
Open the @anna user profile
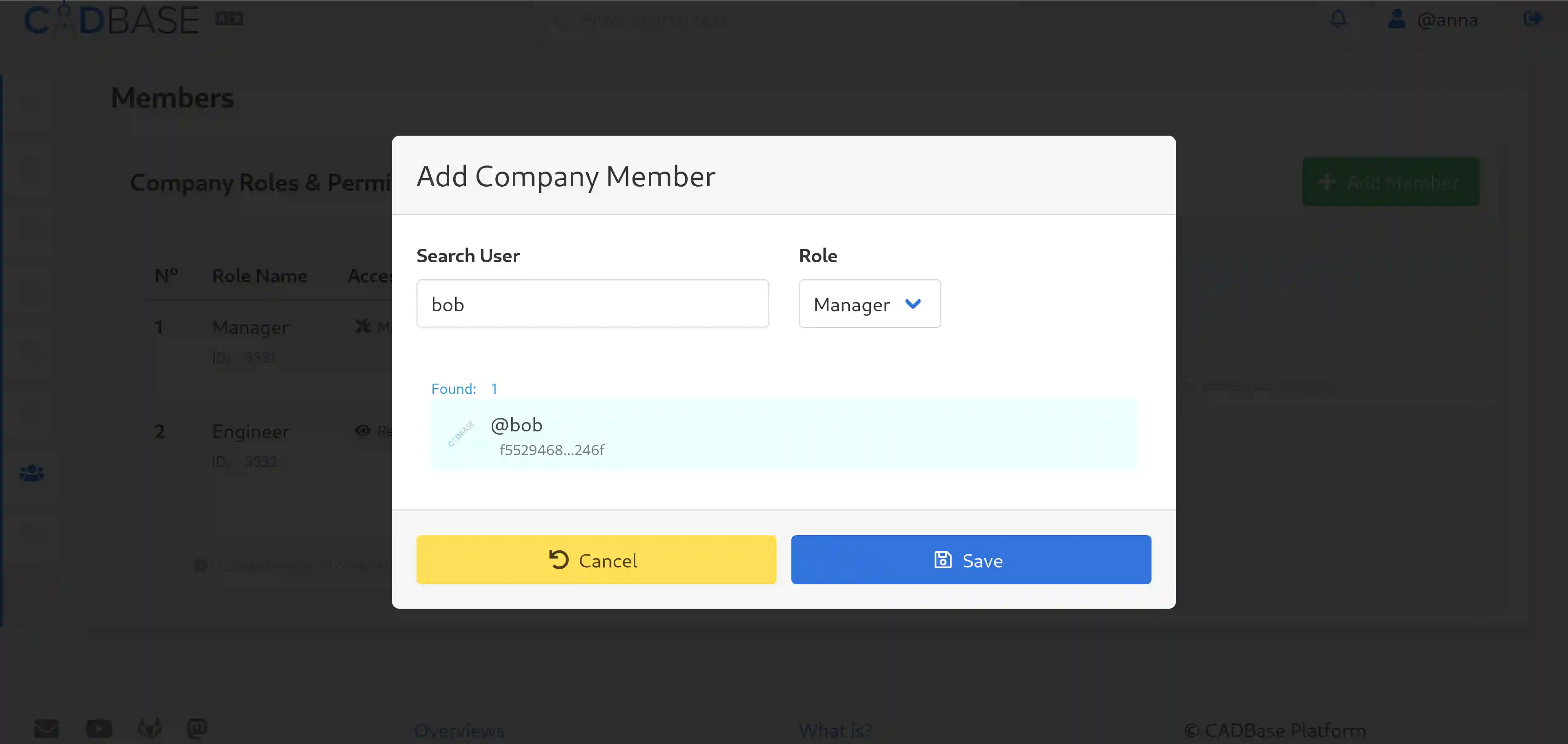(1433, 20)
